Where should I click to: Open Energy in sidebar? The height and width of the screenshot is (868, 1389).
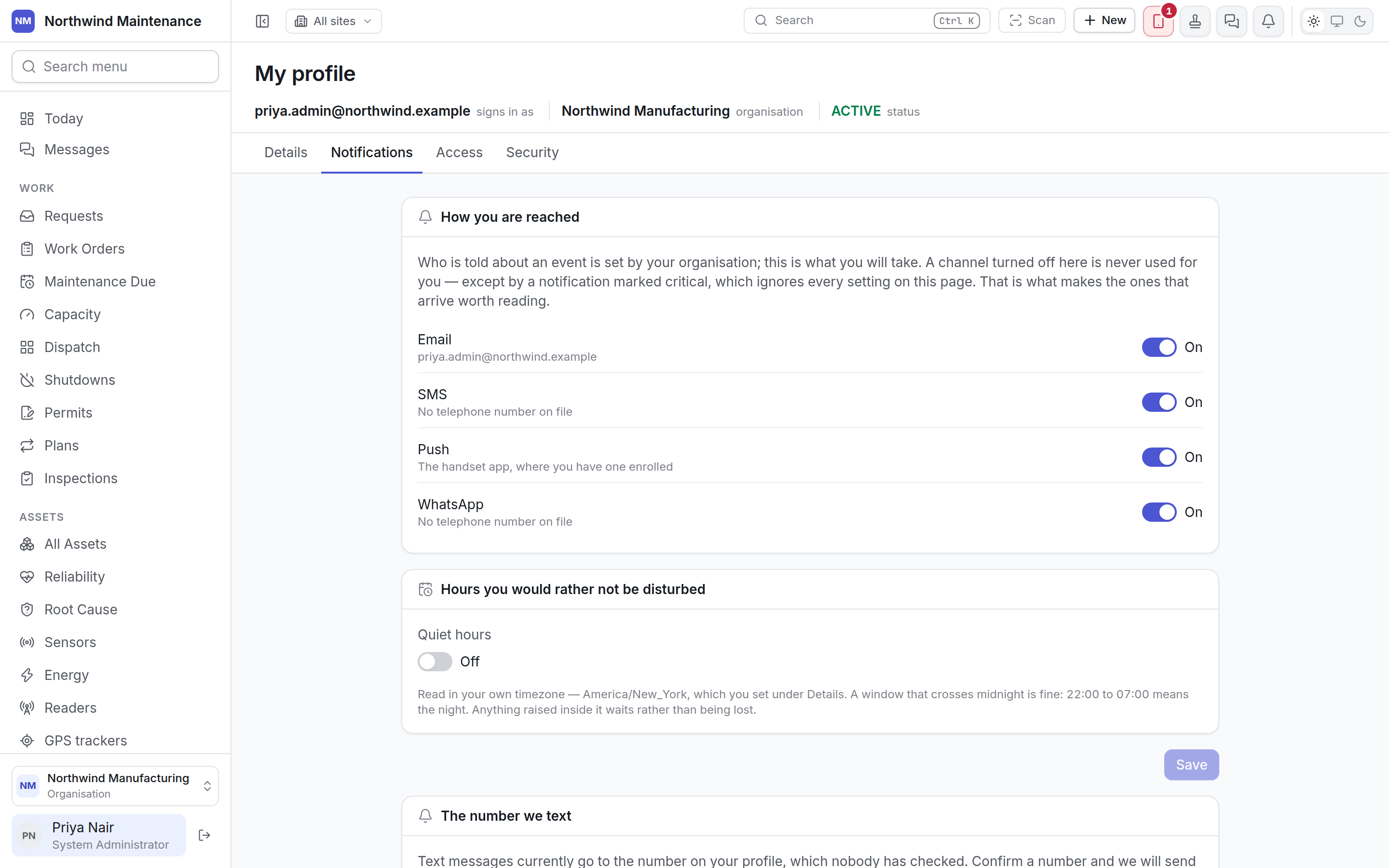point(115,675)
